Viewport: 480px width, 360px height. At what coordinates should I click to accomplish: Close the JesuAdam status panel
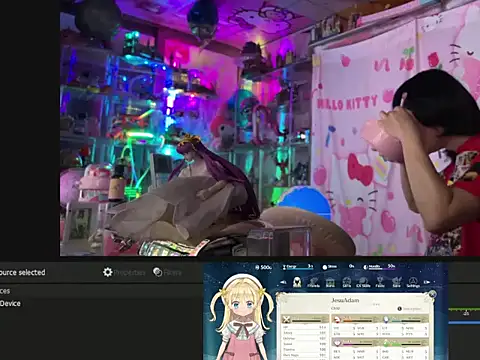[x=432, y=294]
